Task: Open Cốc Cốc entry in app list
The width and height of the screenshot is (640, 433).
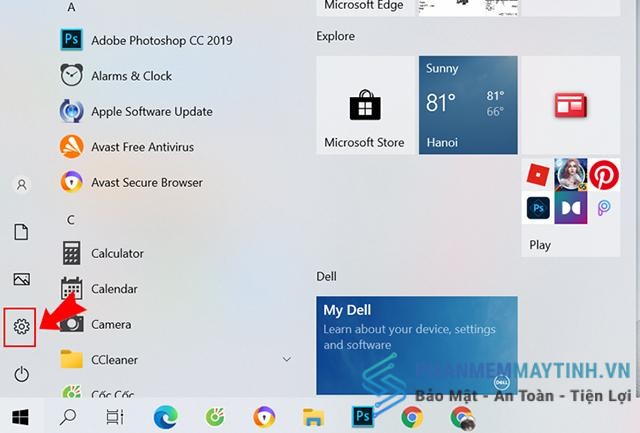Action: click(x=97, y=392)
